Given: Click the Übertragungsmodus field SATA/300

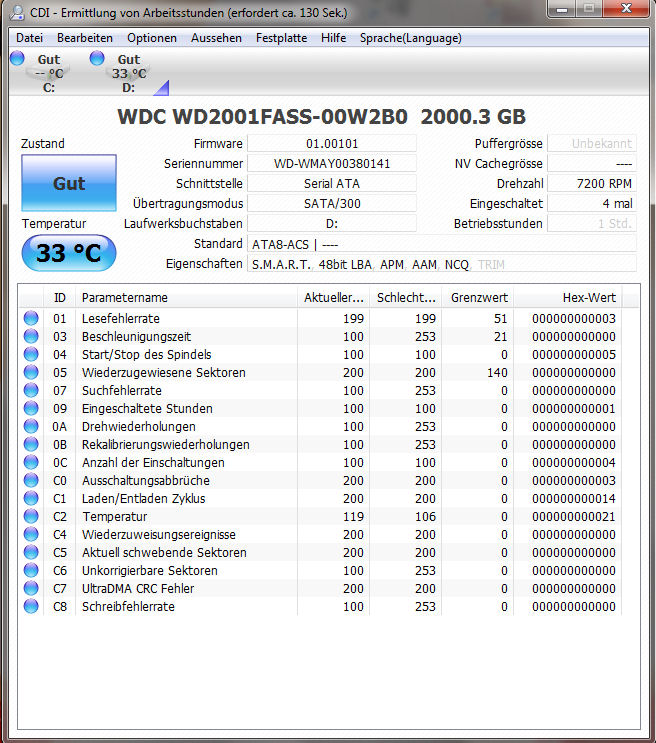Looking at the screenshot, I should [332, 203].
